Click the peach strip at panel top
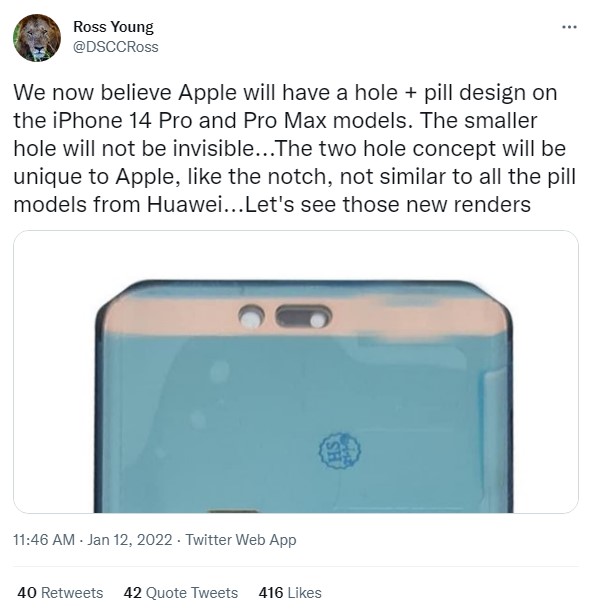Screen dimensions: 595x615 coord(306,317)
